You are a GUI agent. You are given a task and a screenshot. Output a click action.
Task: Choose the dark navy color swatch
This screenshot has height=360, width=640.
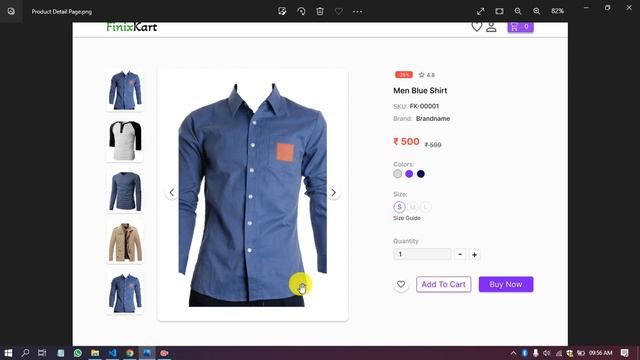[x=421, y=174]
